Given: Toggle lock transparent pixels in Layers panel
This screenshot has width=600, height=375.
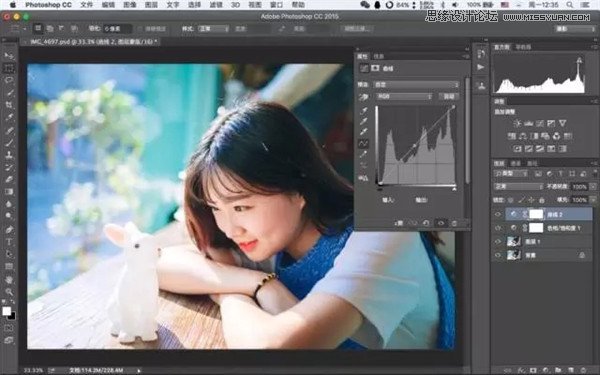Looking at the screenshot, I should click(511, 200).
